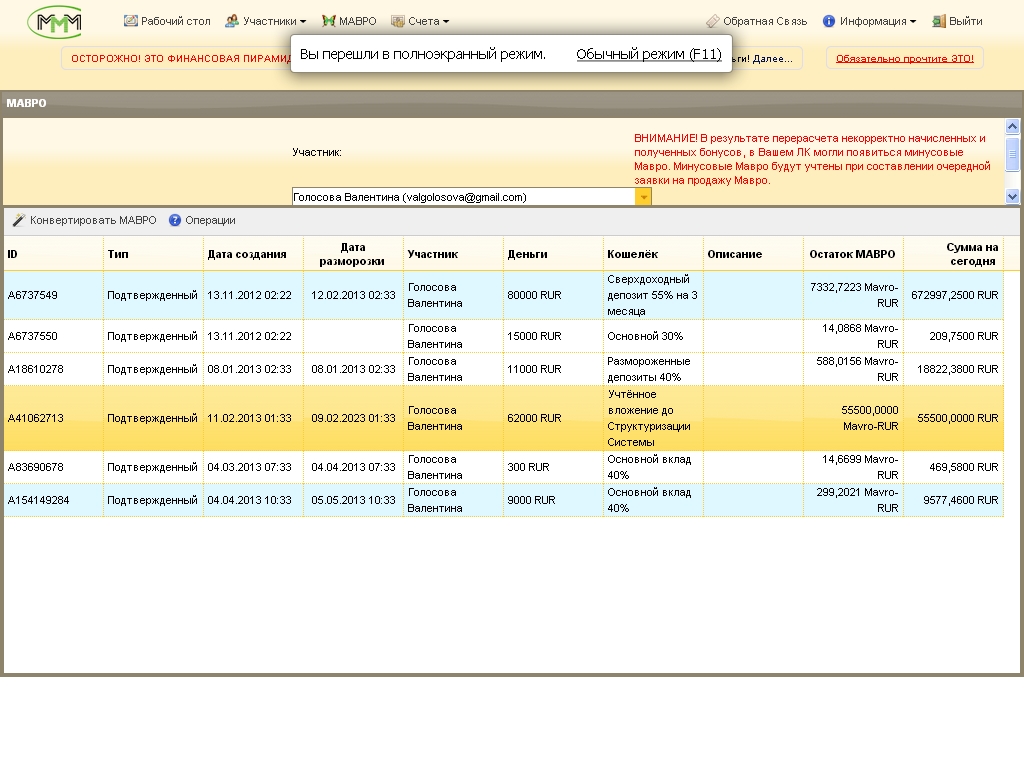Click Конвертировать МАВРО button
The width and height of the screenshot is (1024, 768).
click(x=84, y=220)
